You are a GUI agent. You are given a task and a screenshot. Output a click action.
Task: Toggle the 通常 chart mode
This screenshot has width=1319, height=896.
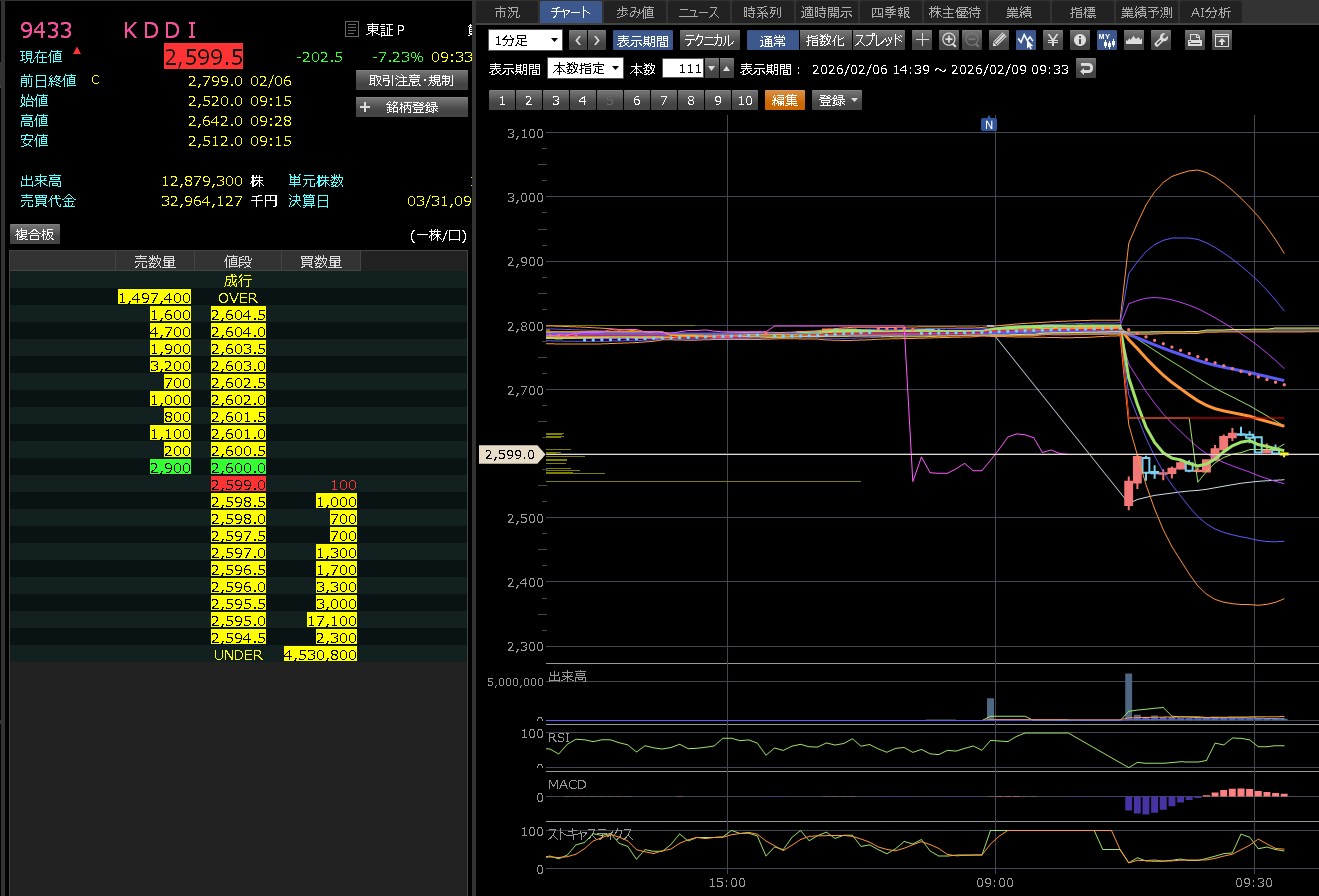772,40
